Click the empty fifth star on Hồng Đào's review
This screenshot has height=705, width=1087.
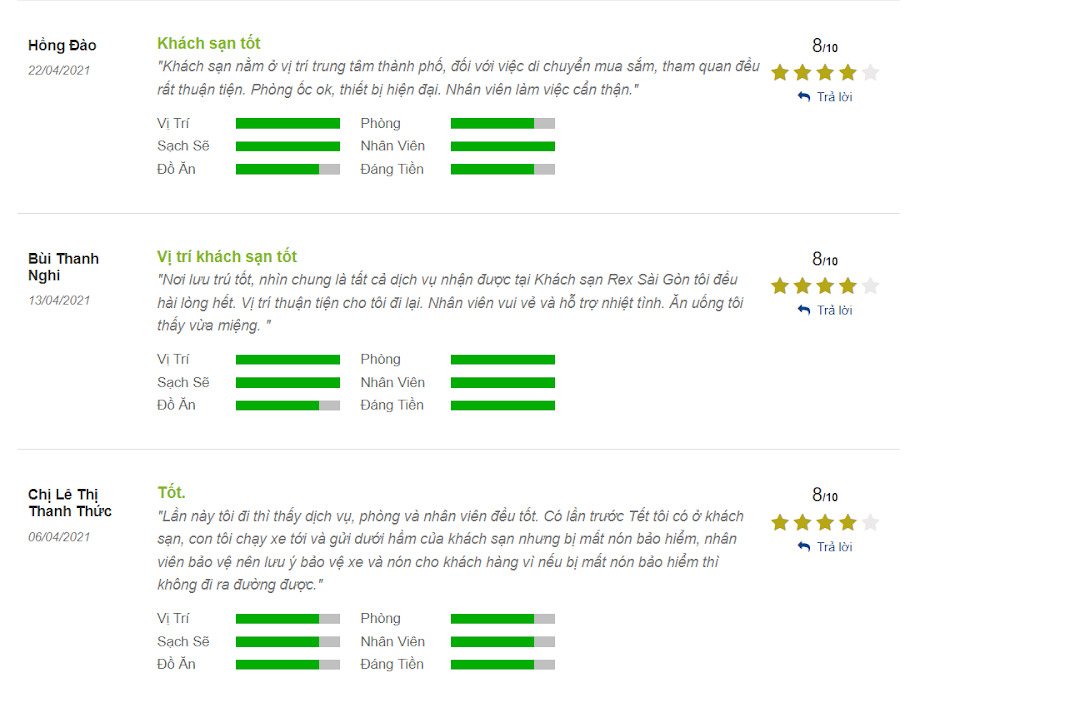click(870, 72)
